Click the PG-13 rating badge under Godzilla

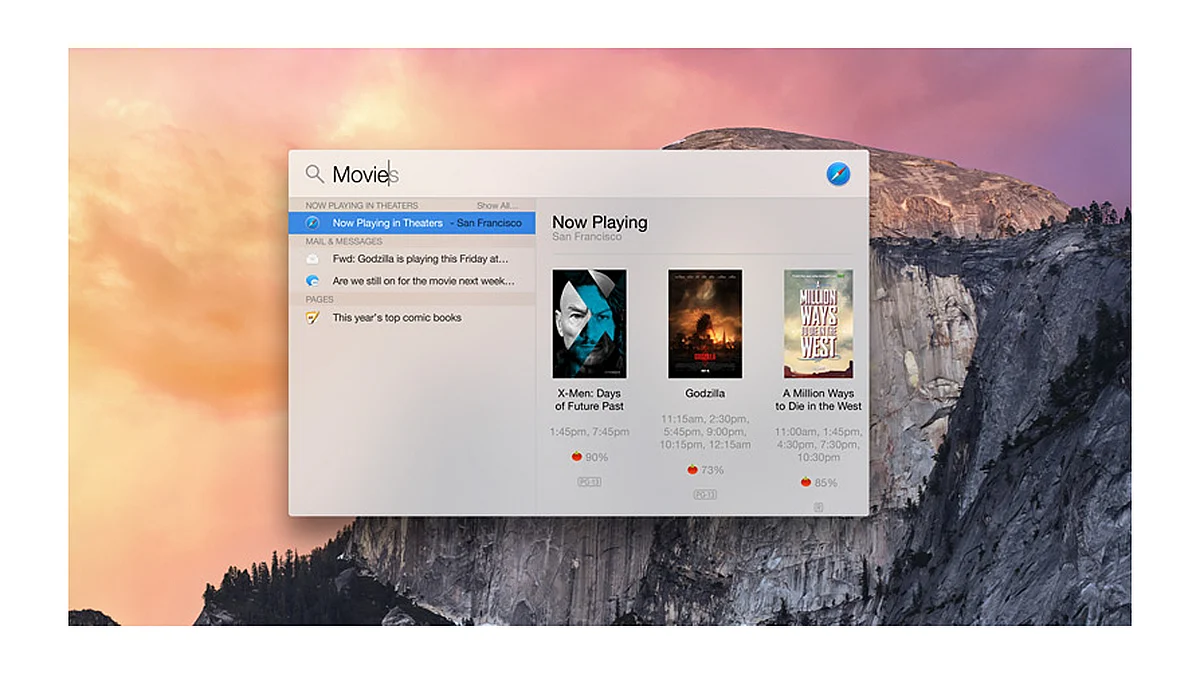[x=705, y=494]
